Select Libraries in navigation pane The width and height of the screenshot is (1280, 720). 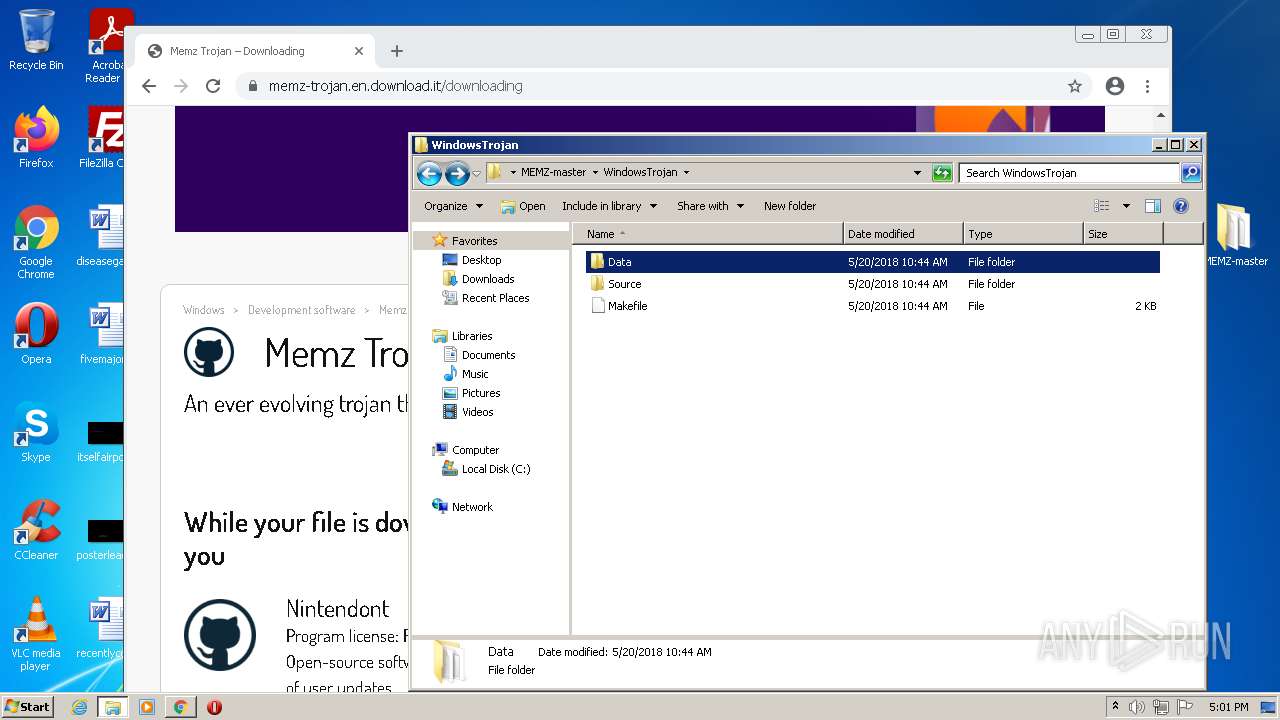click(462, 336)
